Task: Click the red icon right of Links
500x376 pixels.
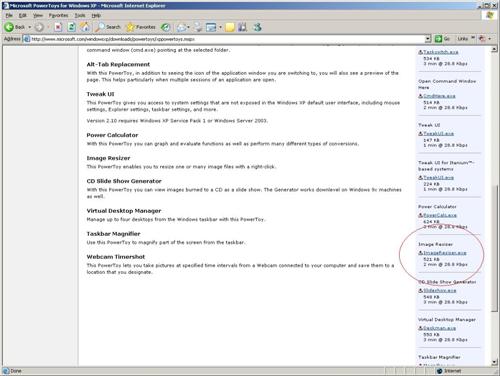Action: point(482,39)
